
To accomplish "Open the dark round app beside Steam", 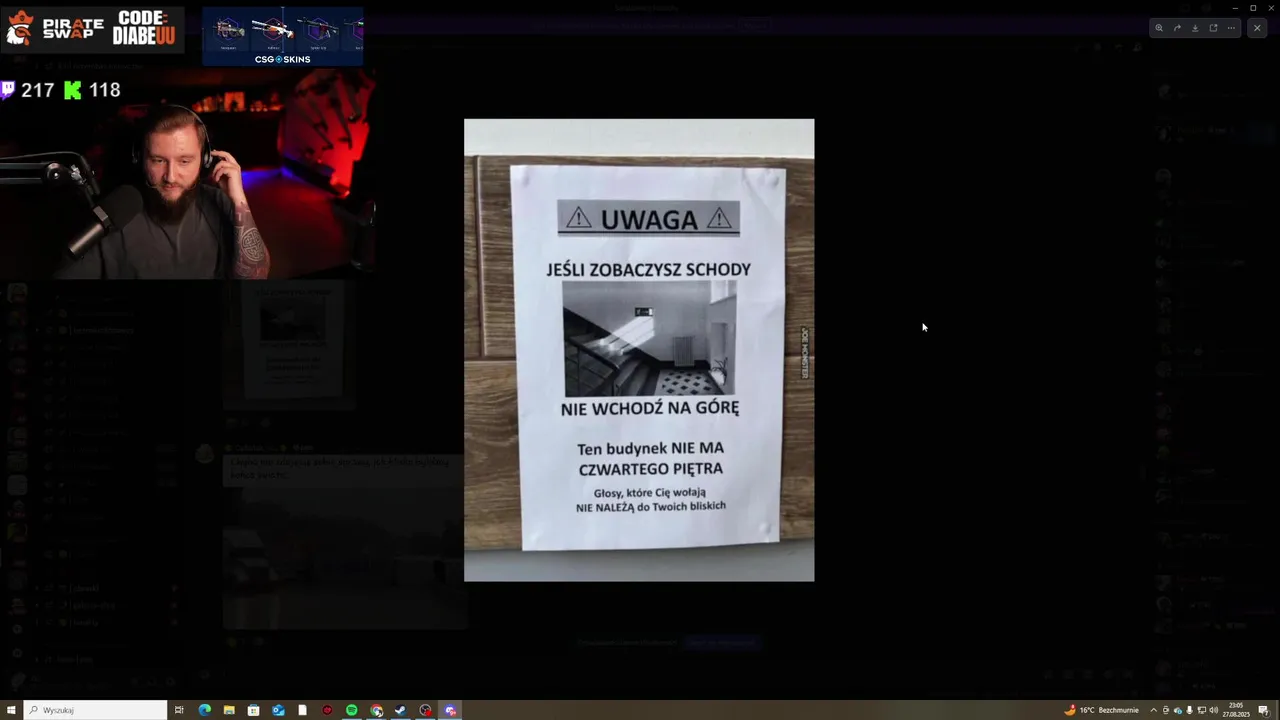I will click(425, 710).
